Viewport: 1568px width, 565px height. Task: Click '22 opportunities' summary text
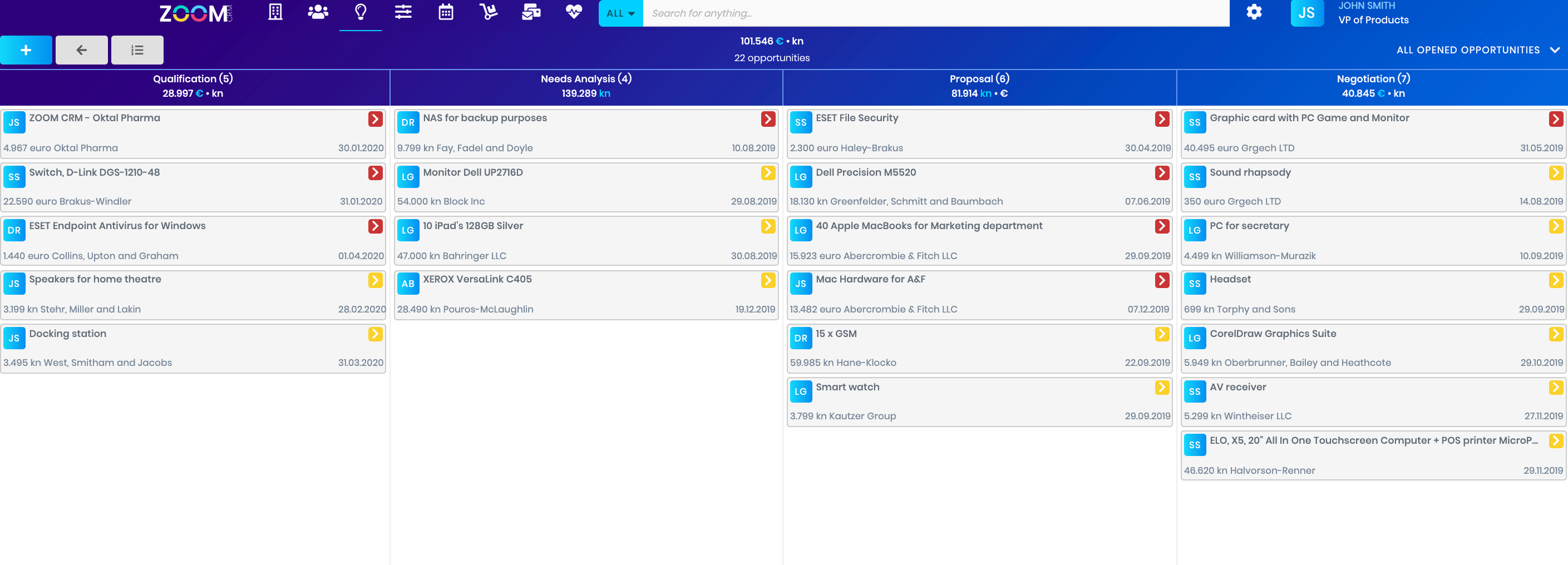coord(771,58)
